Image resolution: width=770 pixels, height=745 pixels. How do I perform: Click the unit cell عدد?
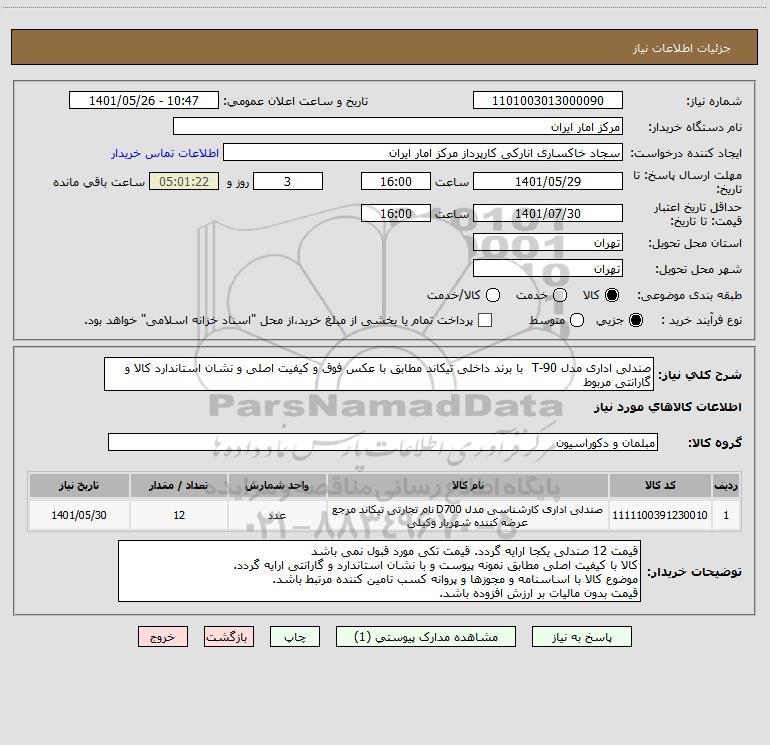(x=277, y=515)
